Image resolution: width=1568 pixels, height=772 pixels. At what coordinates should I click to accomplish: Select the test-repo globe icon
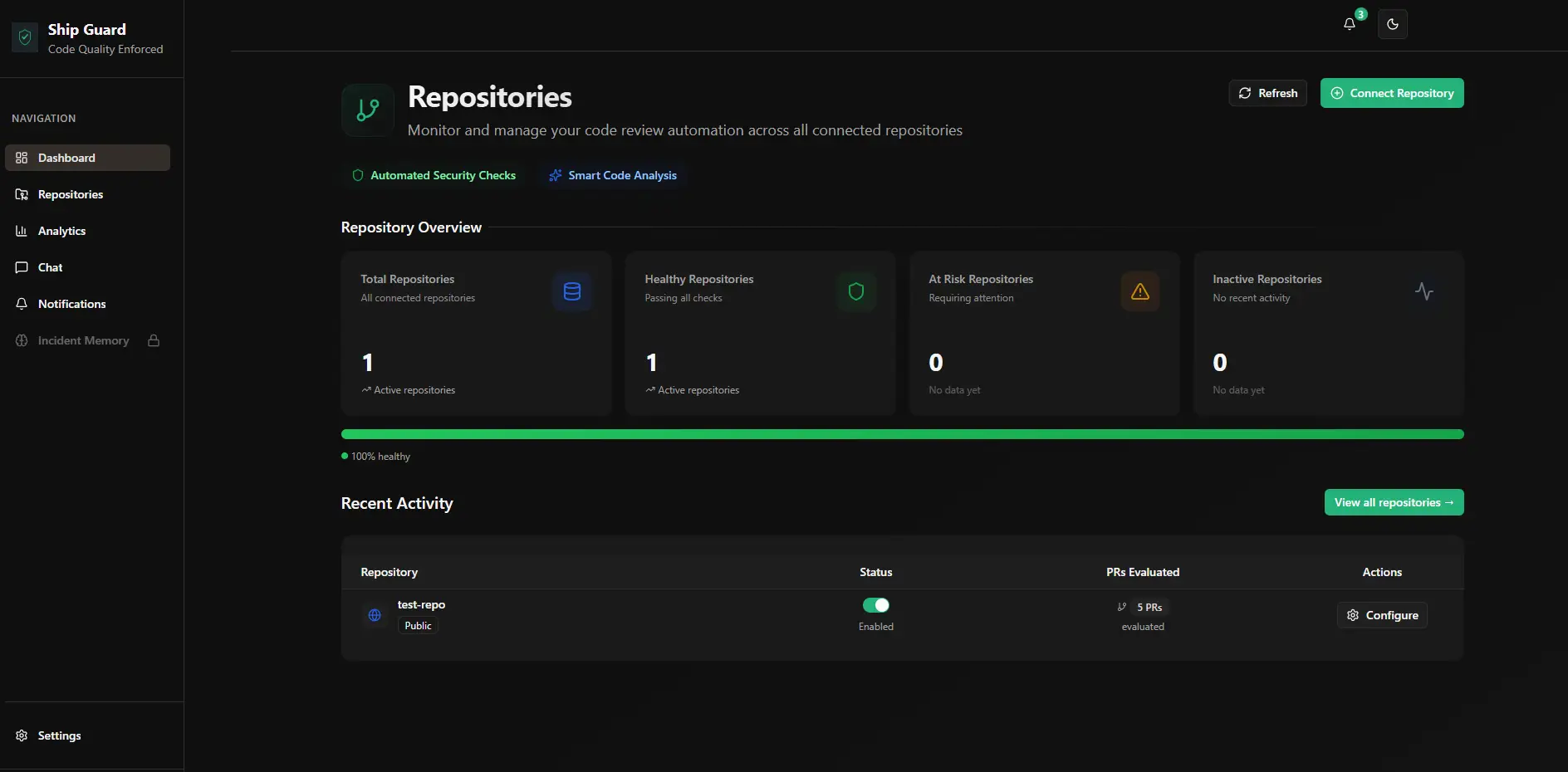[x=374, y=614]
